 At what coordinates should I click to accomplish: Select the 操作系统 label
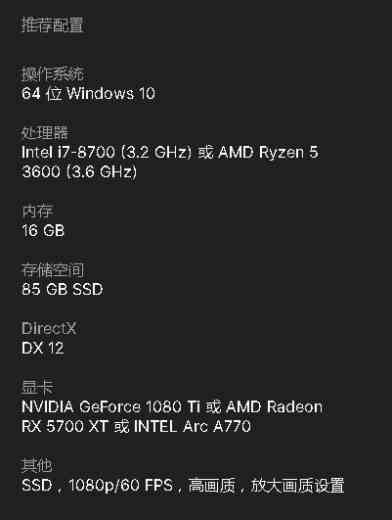[52, 74]
